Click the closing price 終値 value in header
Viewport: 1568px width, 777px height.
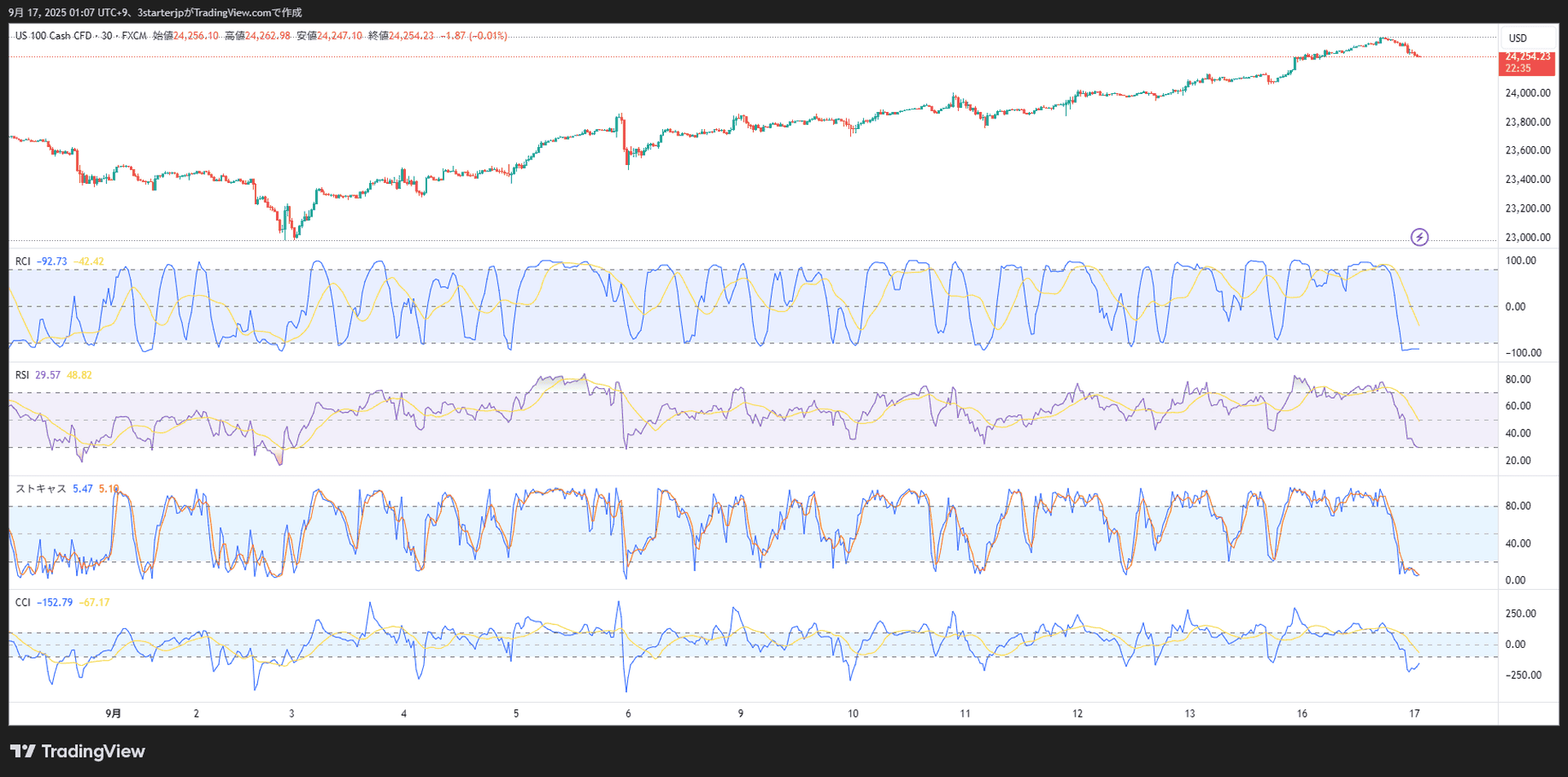[411, 36]
